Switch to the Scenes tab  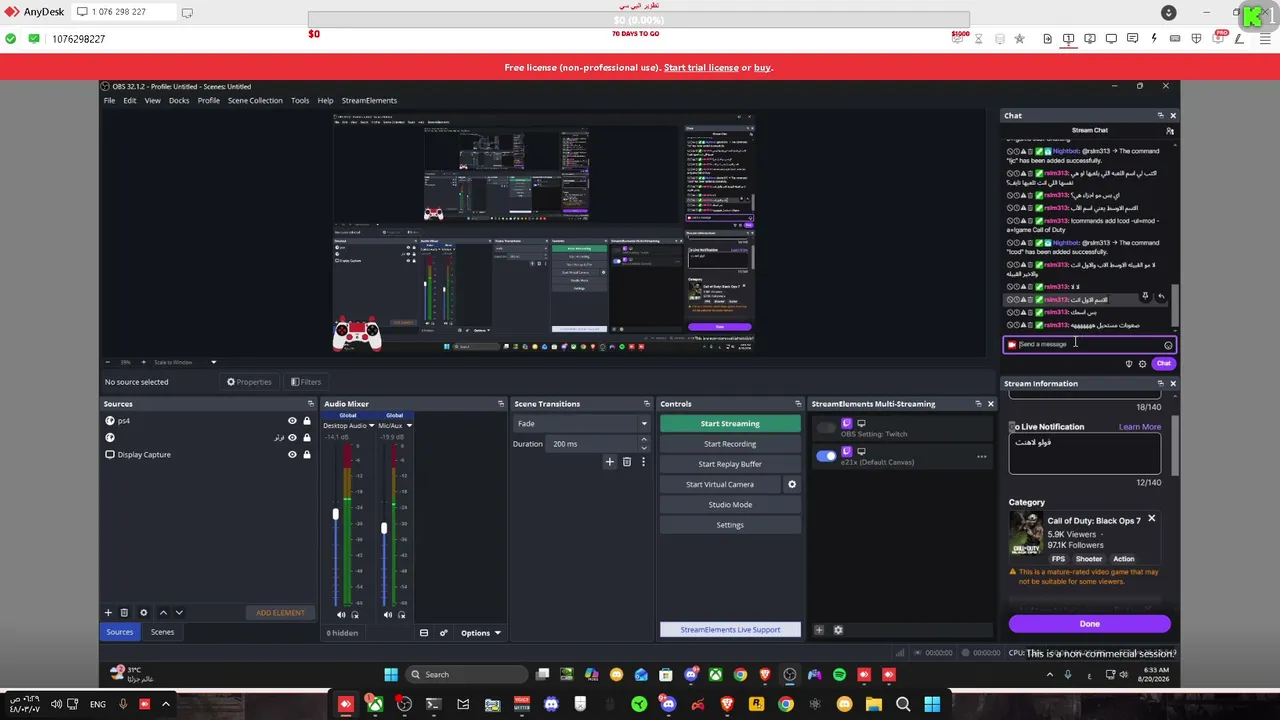(162, 632)
